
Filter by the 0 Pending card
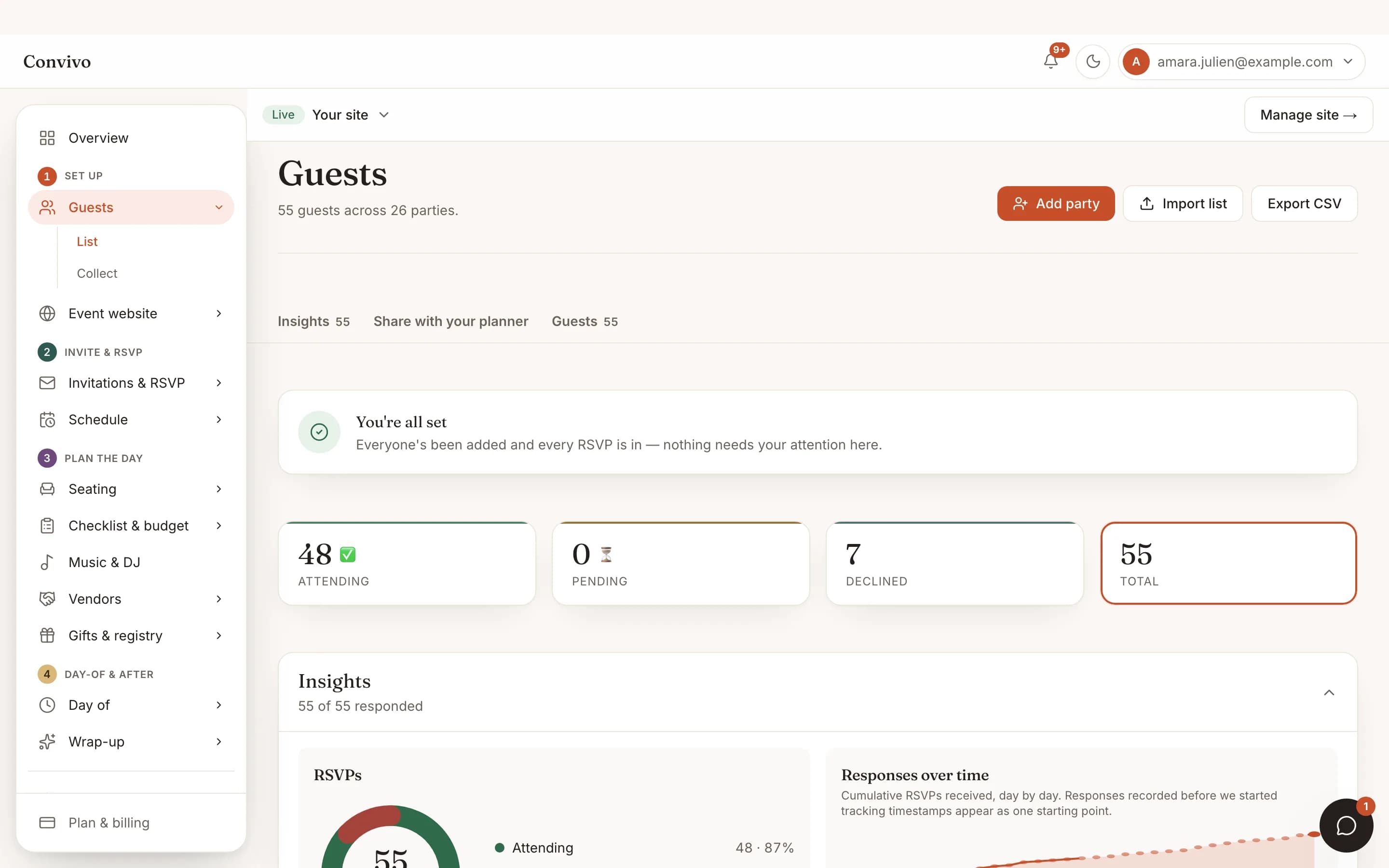(x=681, y=563)
